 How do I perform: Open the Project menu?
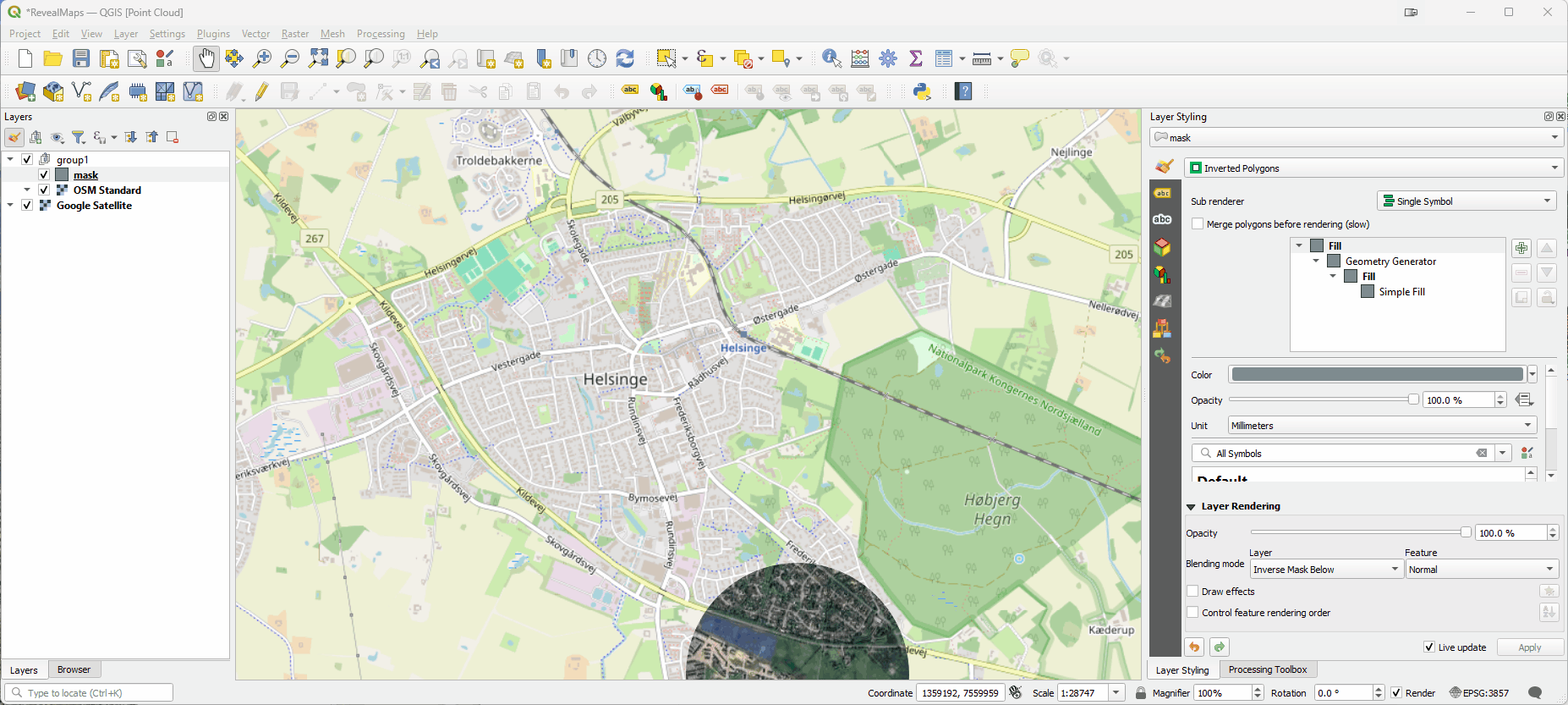coord(25,34)
